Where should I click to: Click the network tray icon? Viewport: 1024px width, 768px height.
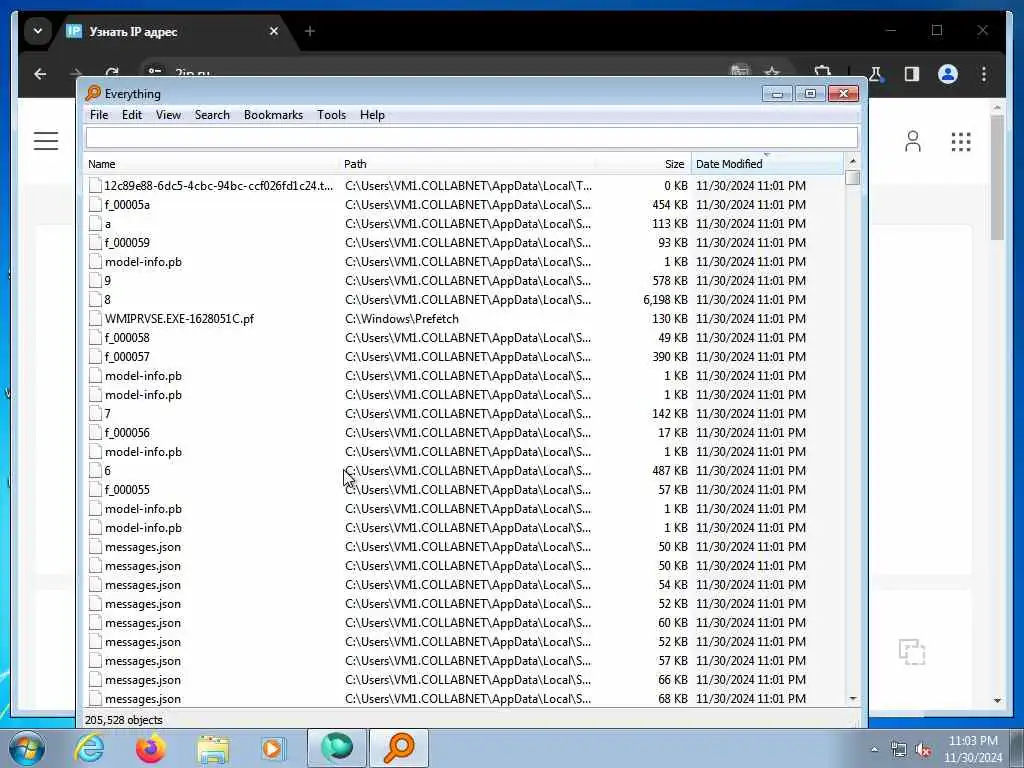[x=899, y=750]
